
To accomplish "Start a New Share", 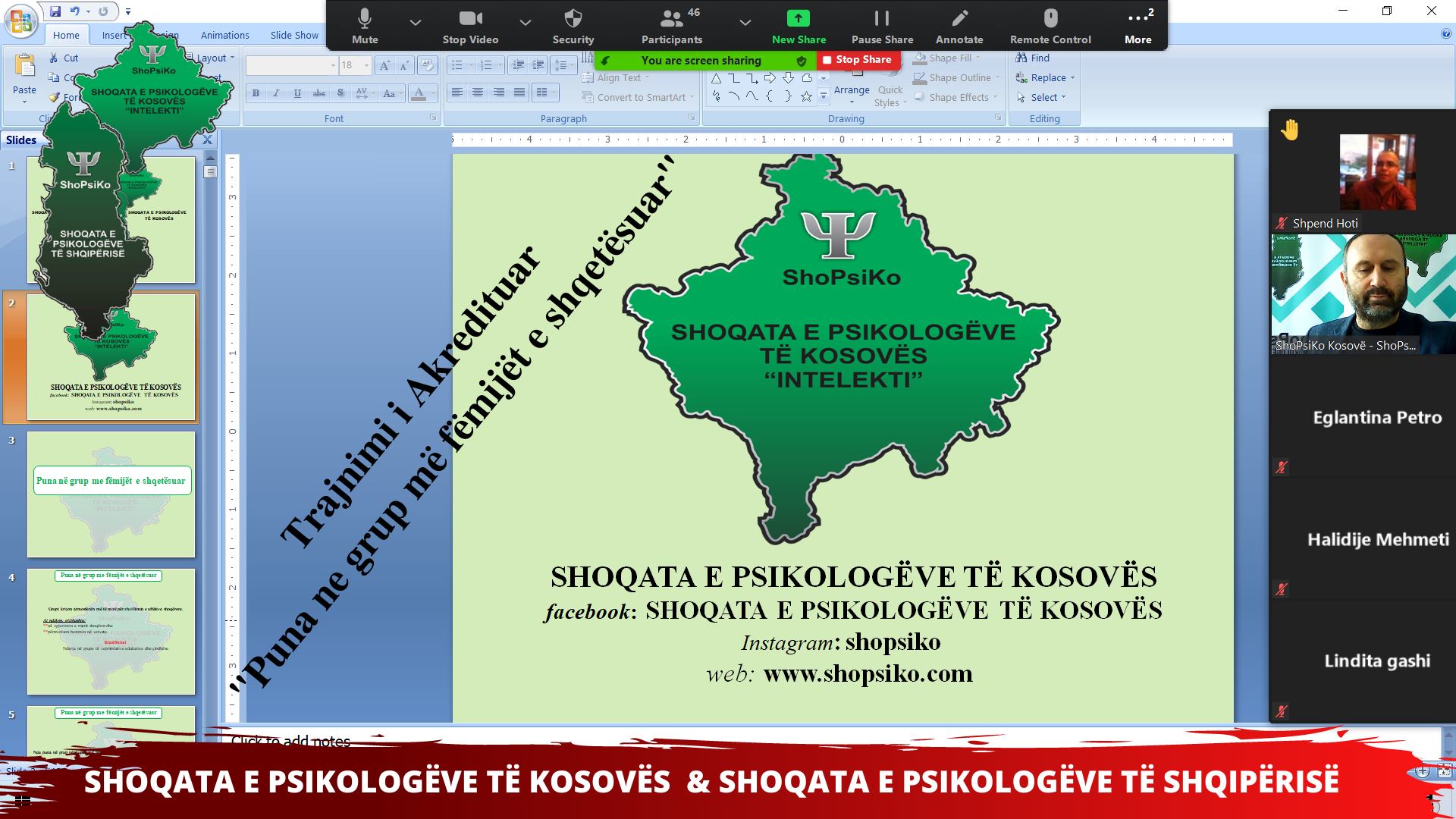I will click(799, 26).
